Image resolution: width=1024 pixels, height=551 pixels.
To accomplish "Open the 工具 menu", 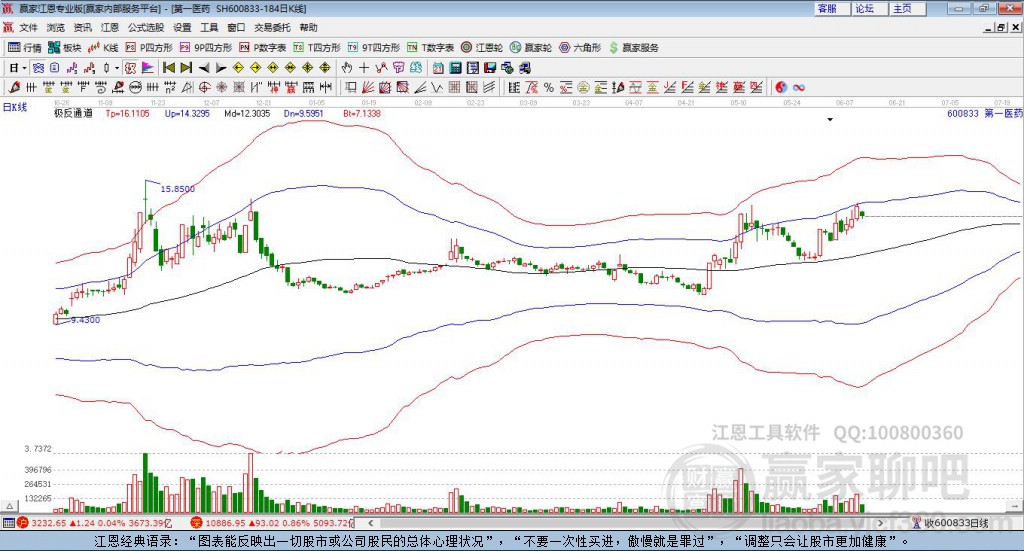I will [x=209, y=27].
